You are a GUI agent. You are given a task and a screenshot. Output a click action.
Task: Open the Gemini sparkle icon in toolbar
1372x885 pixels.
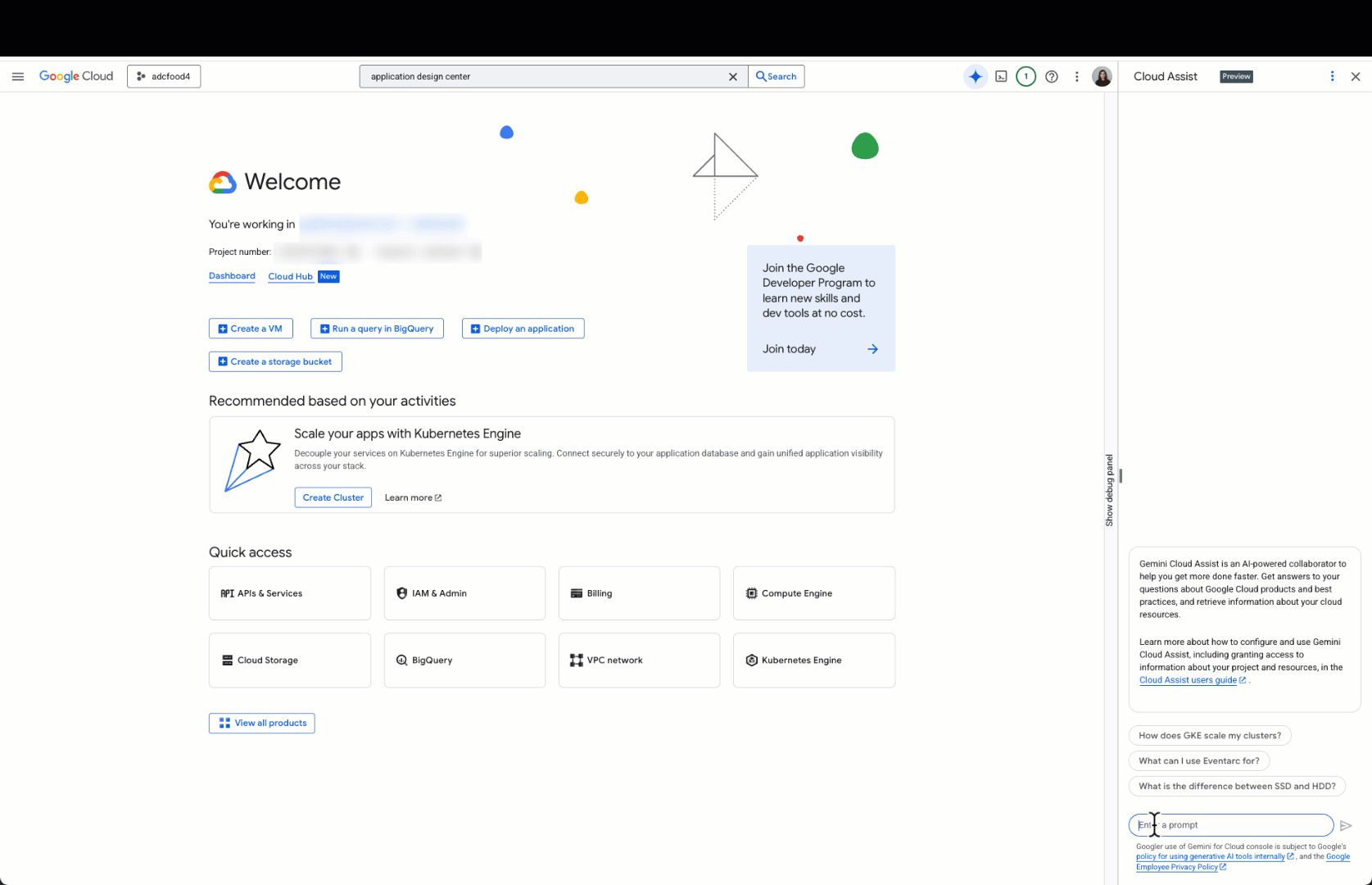[x=975, y=76]
